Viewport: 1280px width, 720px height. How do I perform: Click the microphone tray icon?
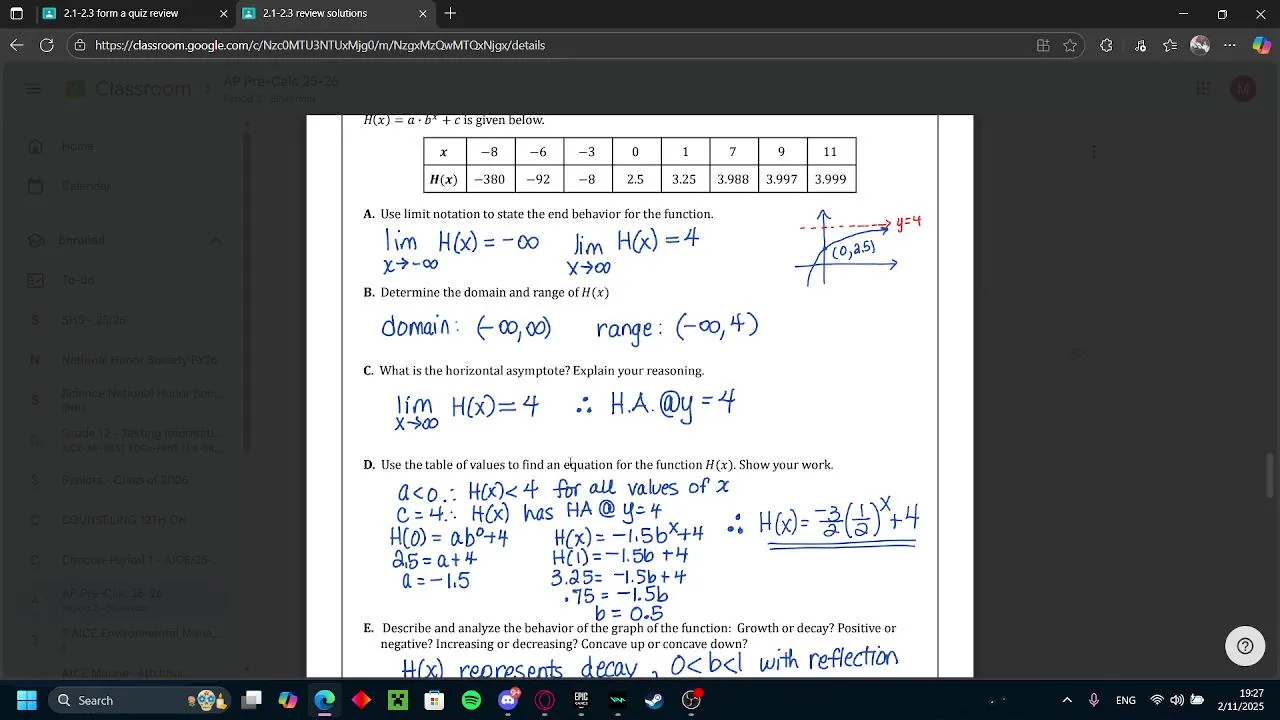[1094, 700]
